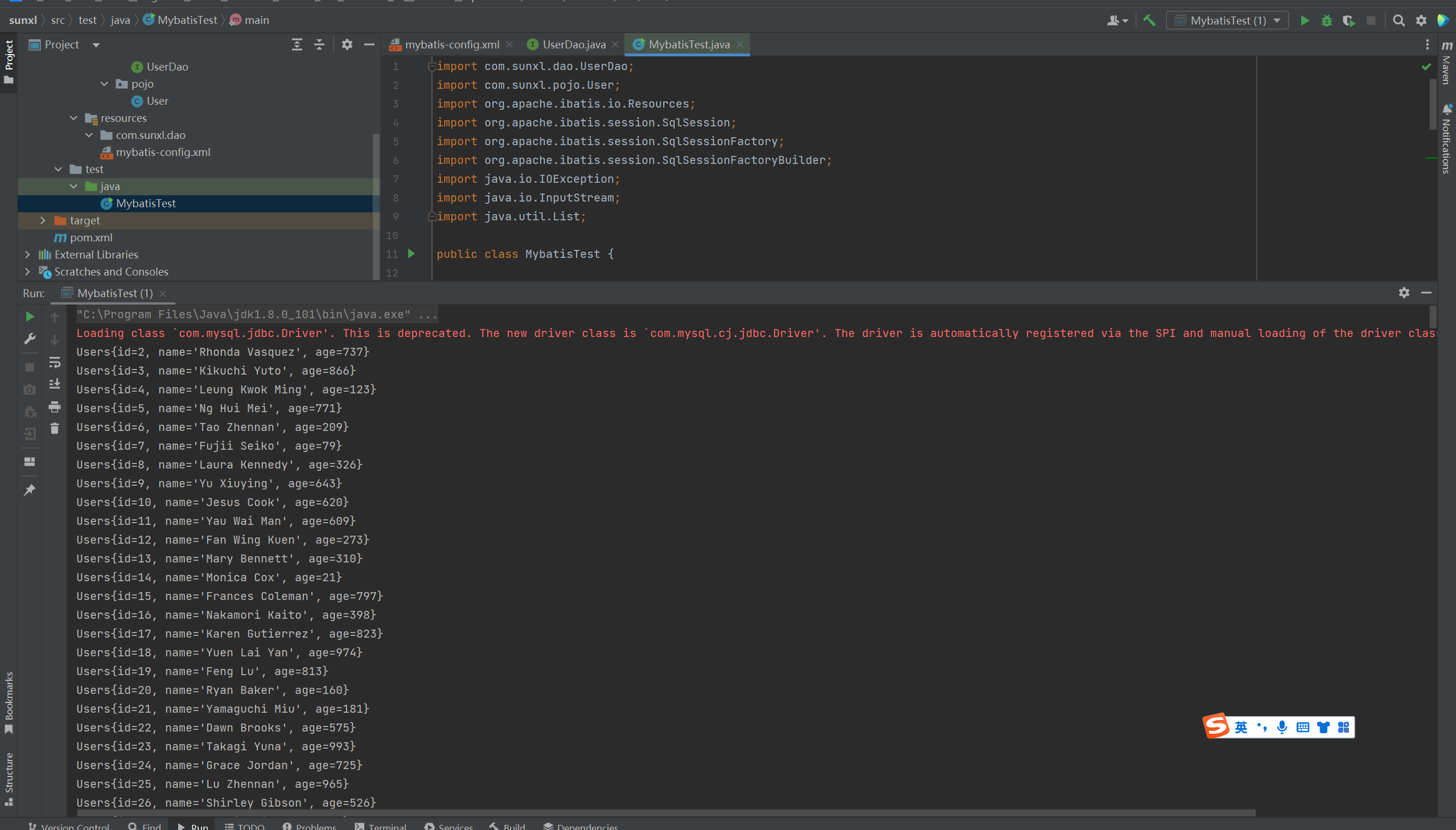The width and height of the screenshot is (1456, 830).
Task: Rerun MybatisTest in the Run panel
Action: coord(30,317)
